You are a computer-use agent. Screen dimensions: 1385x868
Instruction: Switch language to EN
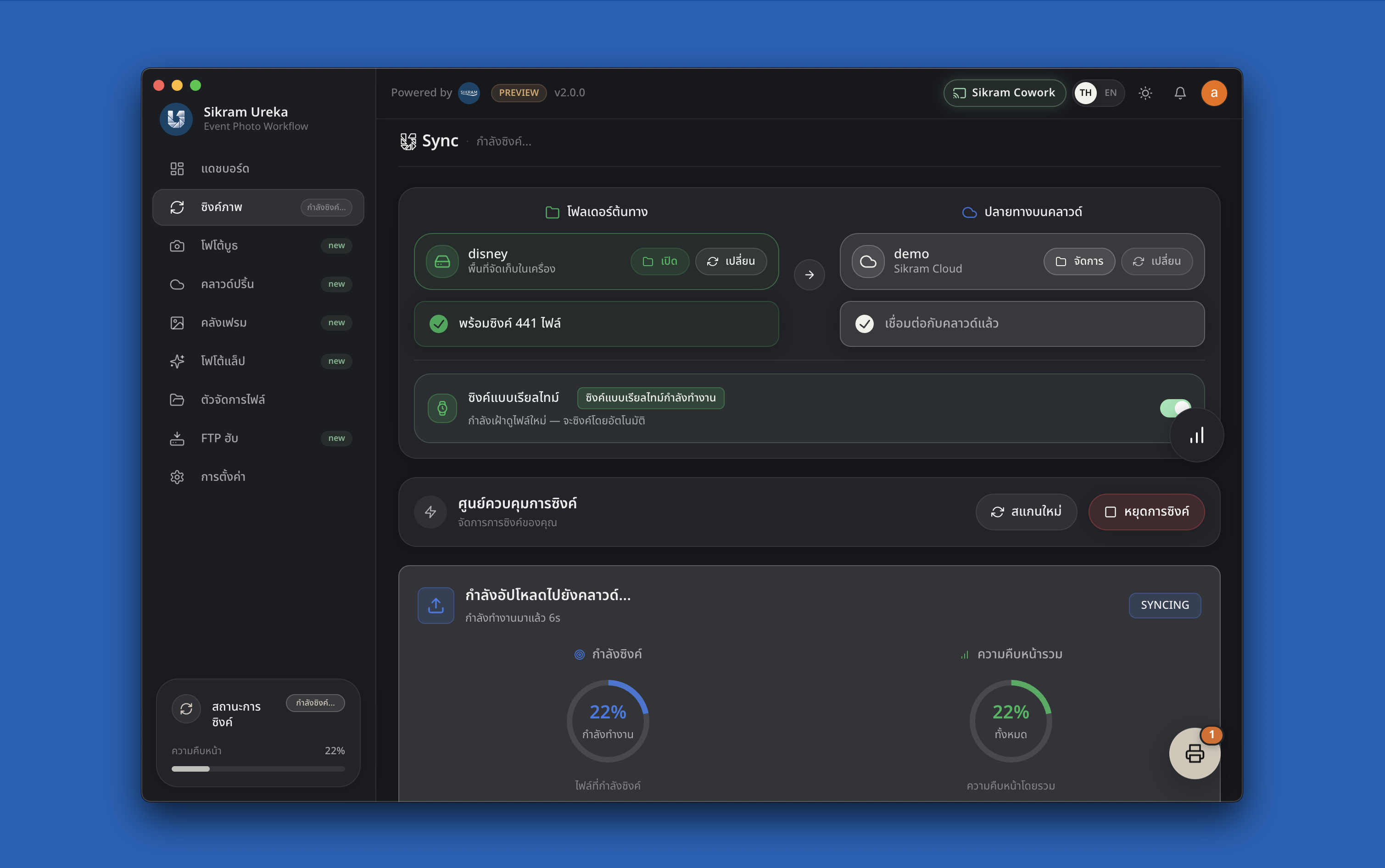pyautogui.click(x=1111, y=93)
